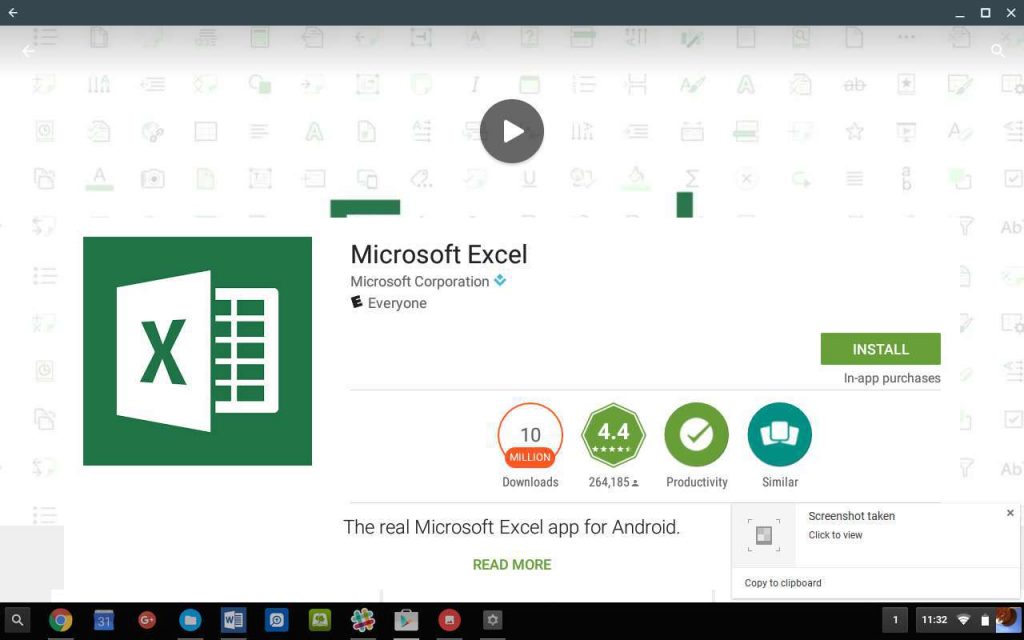Play the Microsoft Excel preview video
The image size is (1024, 640).
point(512,131)
